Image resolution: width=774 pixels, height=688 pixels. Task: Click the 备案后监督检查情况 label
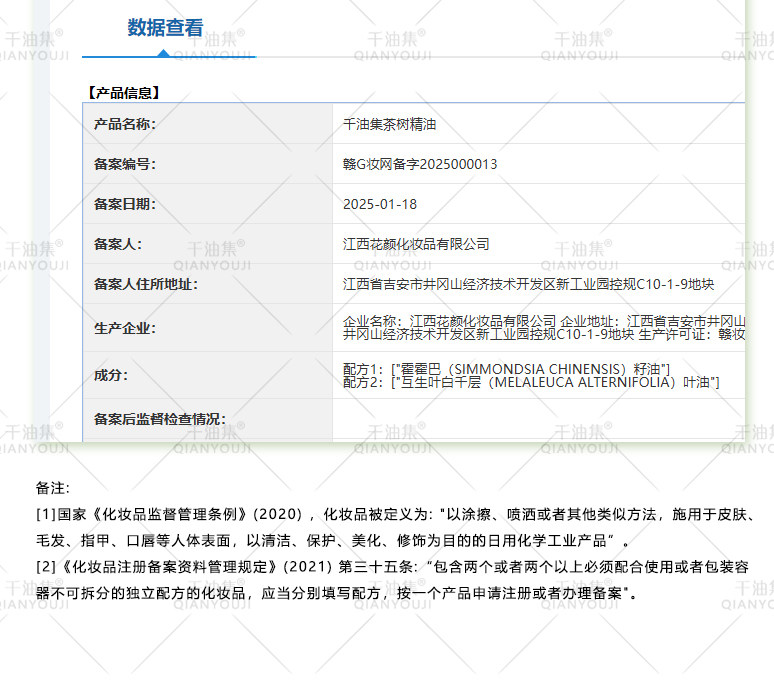tap(160, 419)
